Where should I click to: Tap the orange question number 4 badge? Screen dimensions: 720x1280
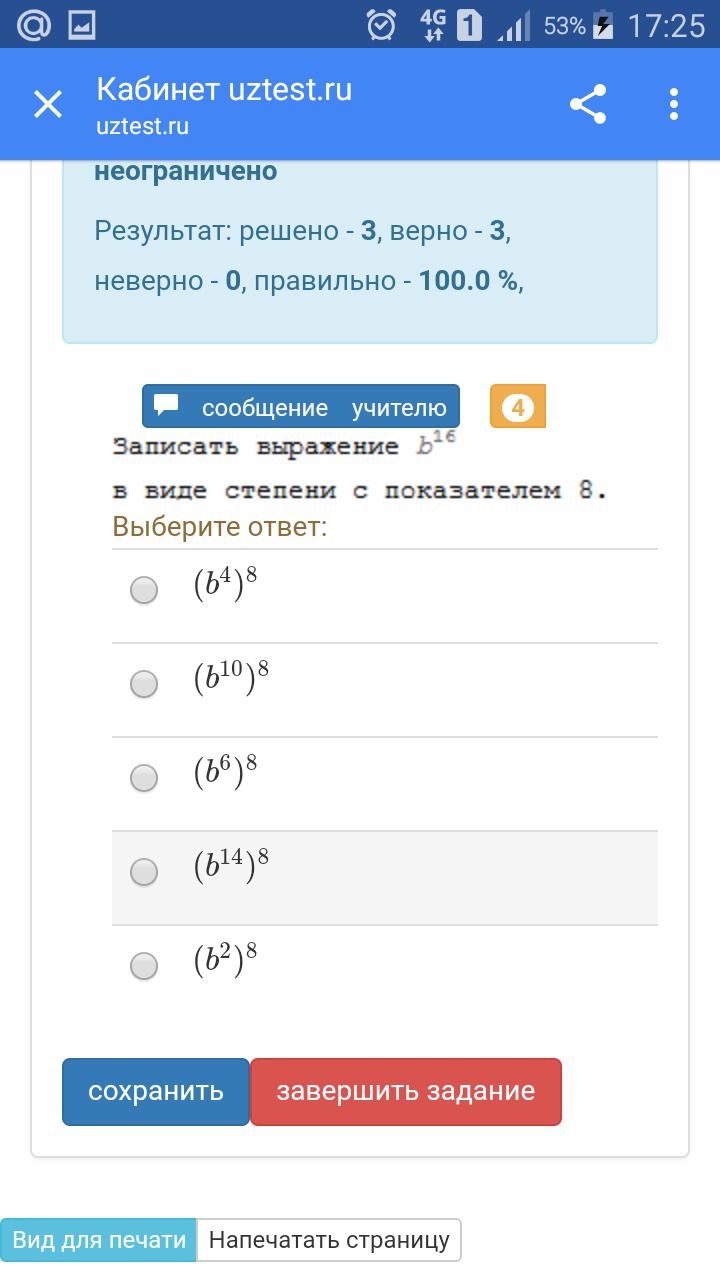(518, 407)
